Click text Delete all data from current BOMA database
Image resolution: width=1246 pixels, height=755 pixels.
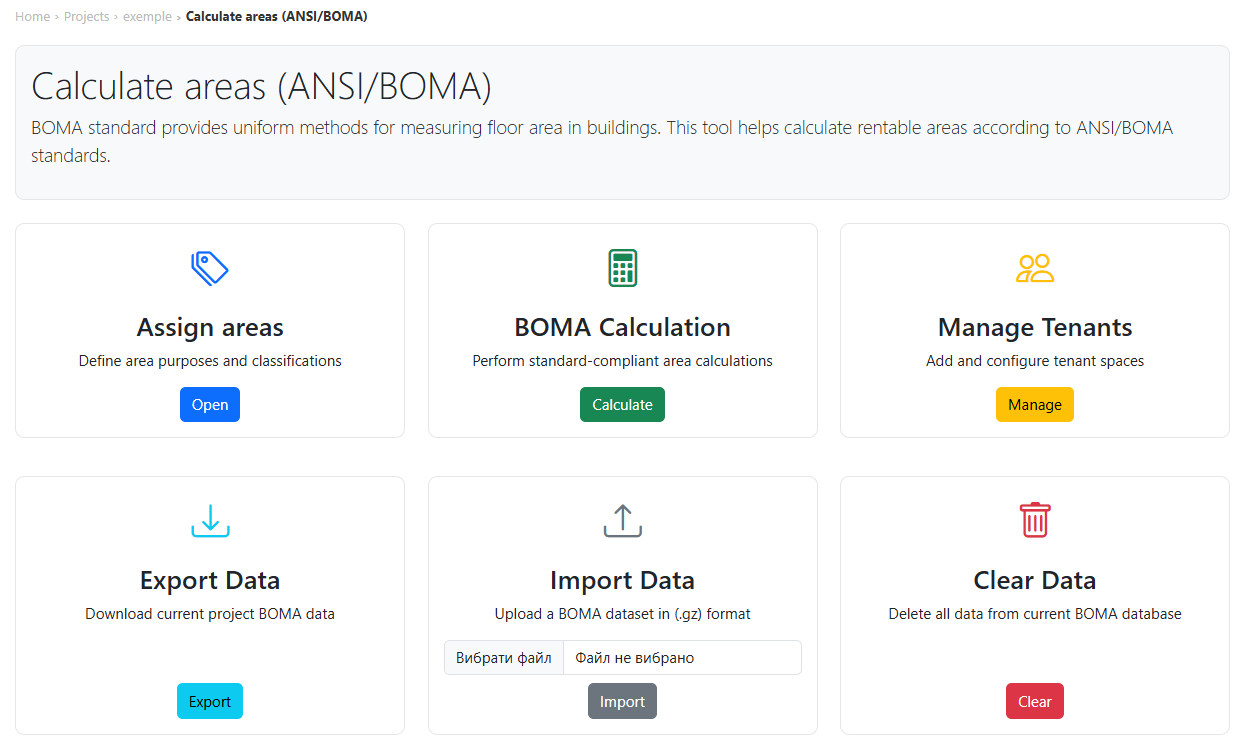click(x=1035, y=614)
